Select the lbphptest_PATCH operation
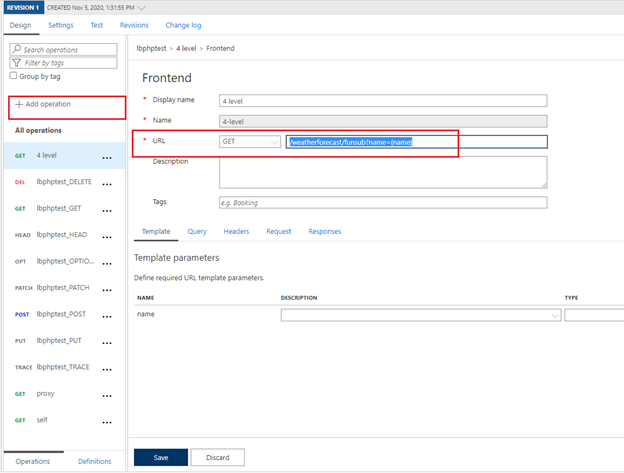This screenshot has width=624, height=473. coord(64,288)
